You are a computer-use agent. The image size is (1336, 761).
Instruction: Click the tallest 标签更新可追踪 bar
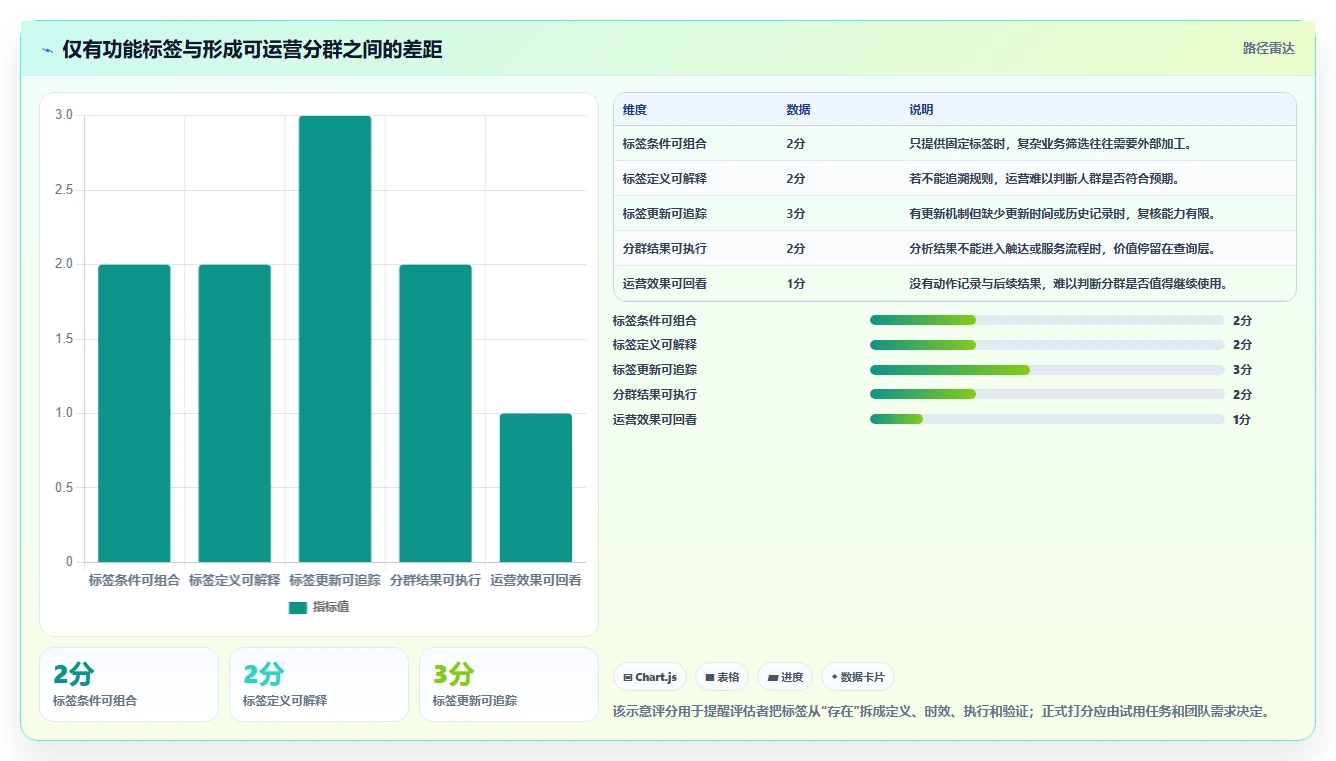pos(335,339)
